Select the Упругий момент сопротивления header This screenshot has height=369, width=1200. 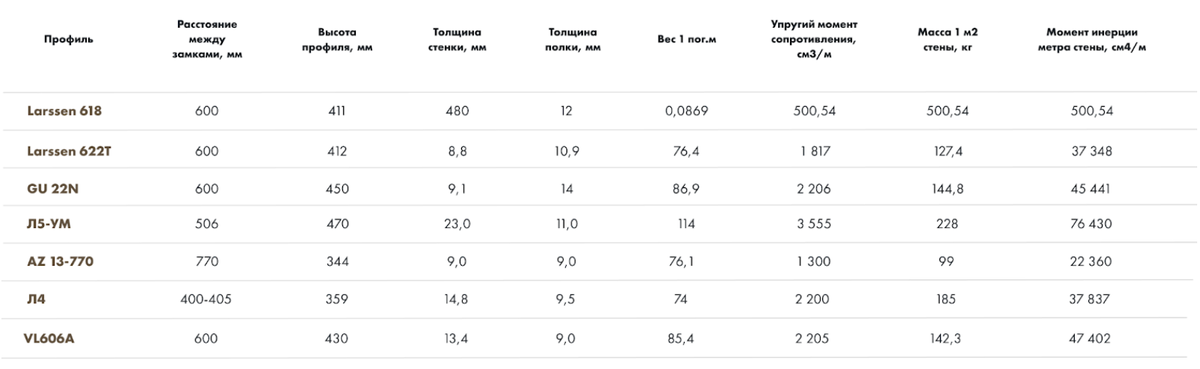point(815,39)
